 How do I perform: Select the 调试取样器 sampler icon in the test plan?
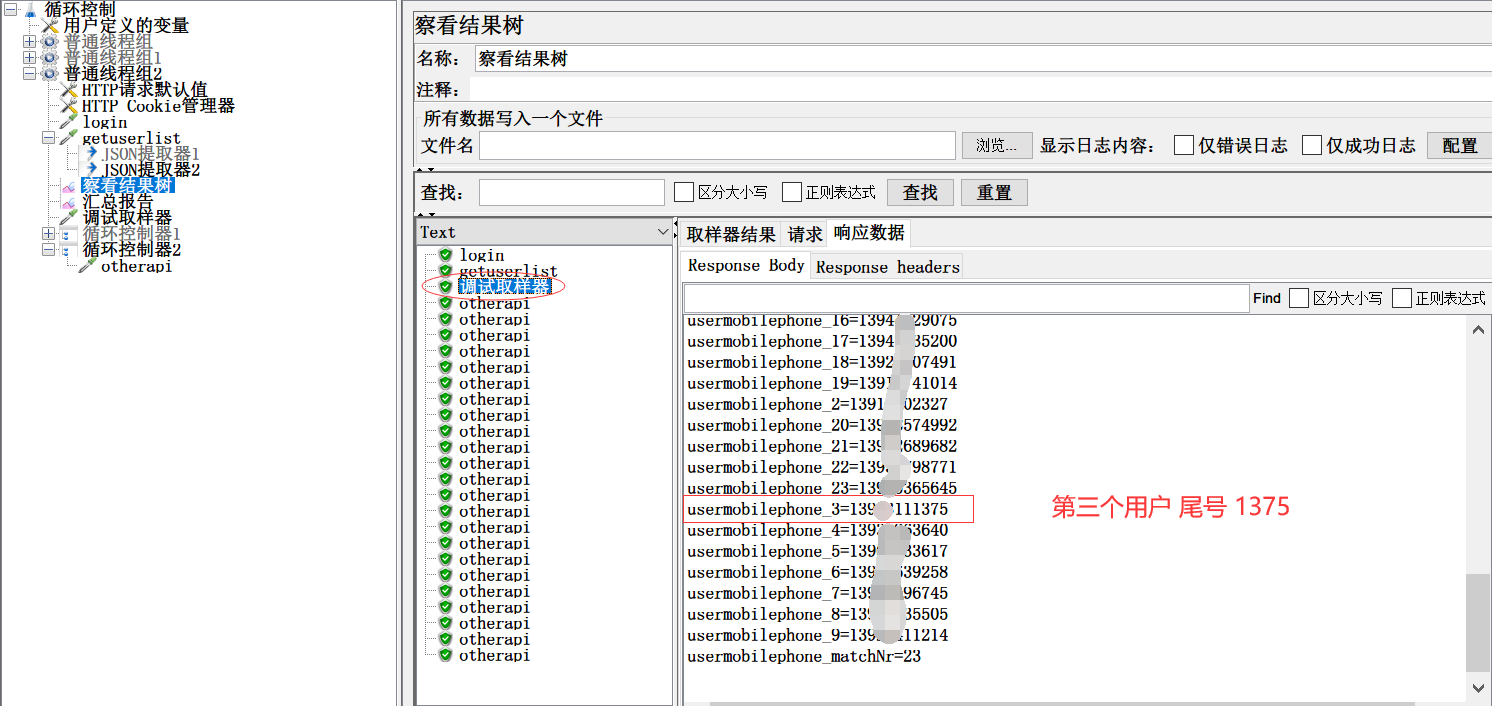click(x=68, y=218)
